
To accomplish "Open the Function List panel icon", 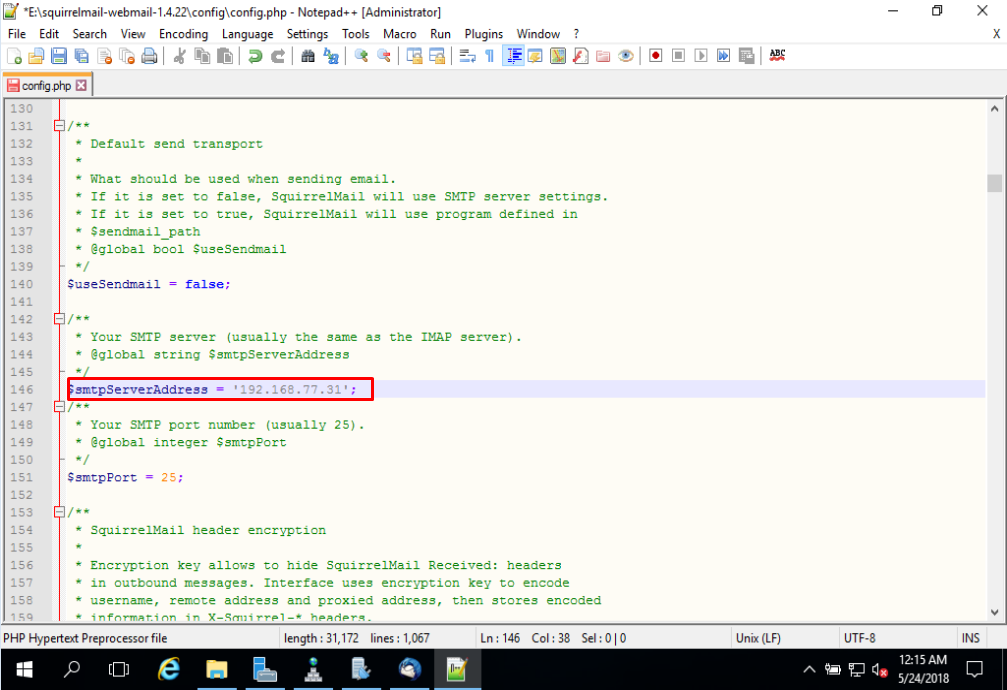I will 581,57.
